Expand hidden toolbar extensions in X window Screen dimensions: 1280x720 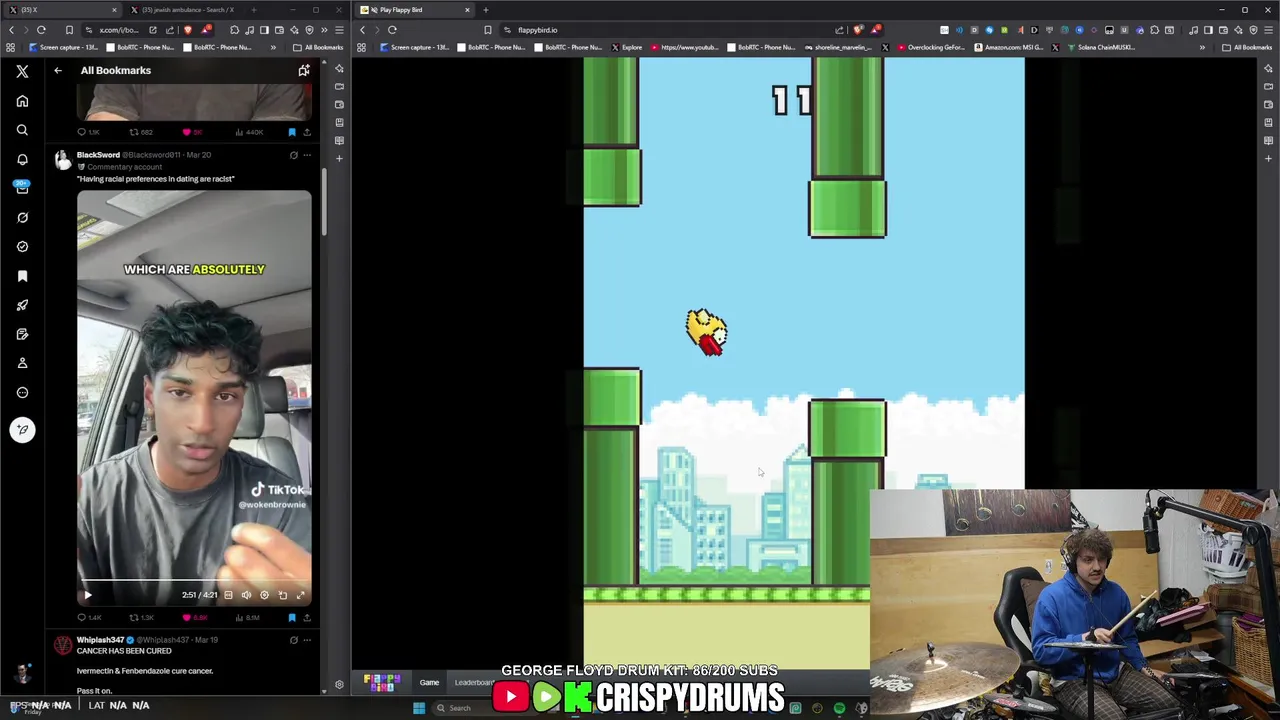(x=324, y=30)
